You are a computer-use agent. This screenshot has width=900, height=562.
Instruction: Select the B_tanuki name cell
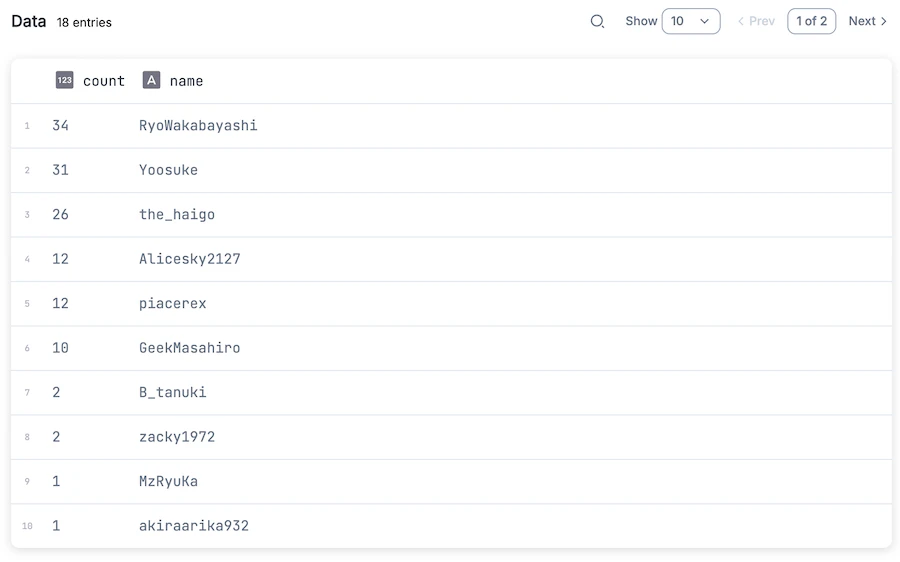pos(172,393)
